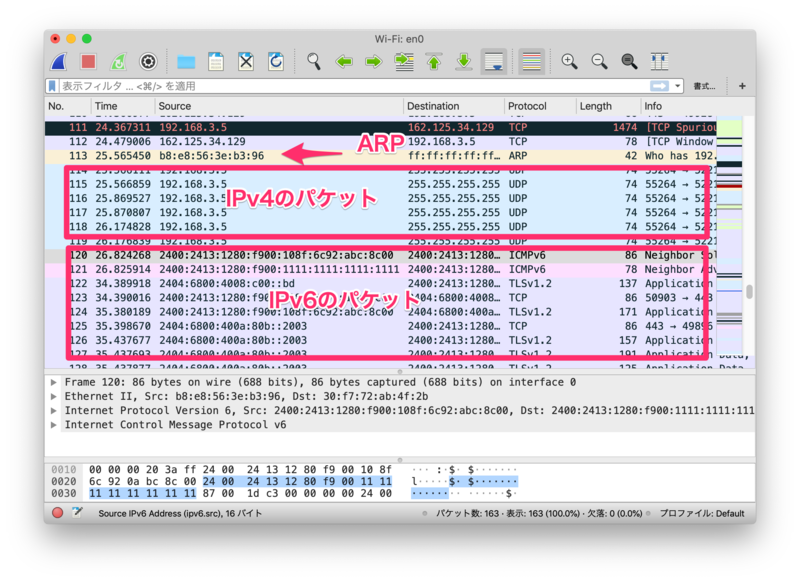Select the ARP packet 113 row
Image resolution: width=800 pixels, height=582 pixels.
(x=381, y=156)
